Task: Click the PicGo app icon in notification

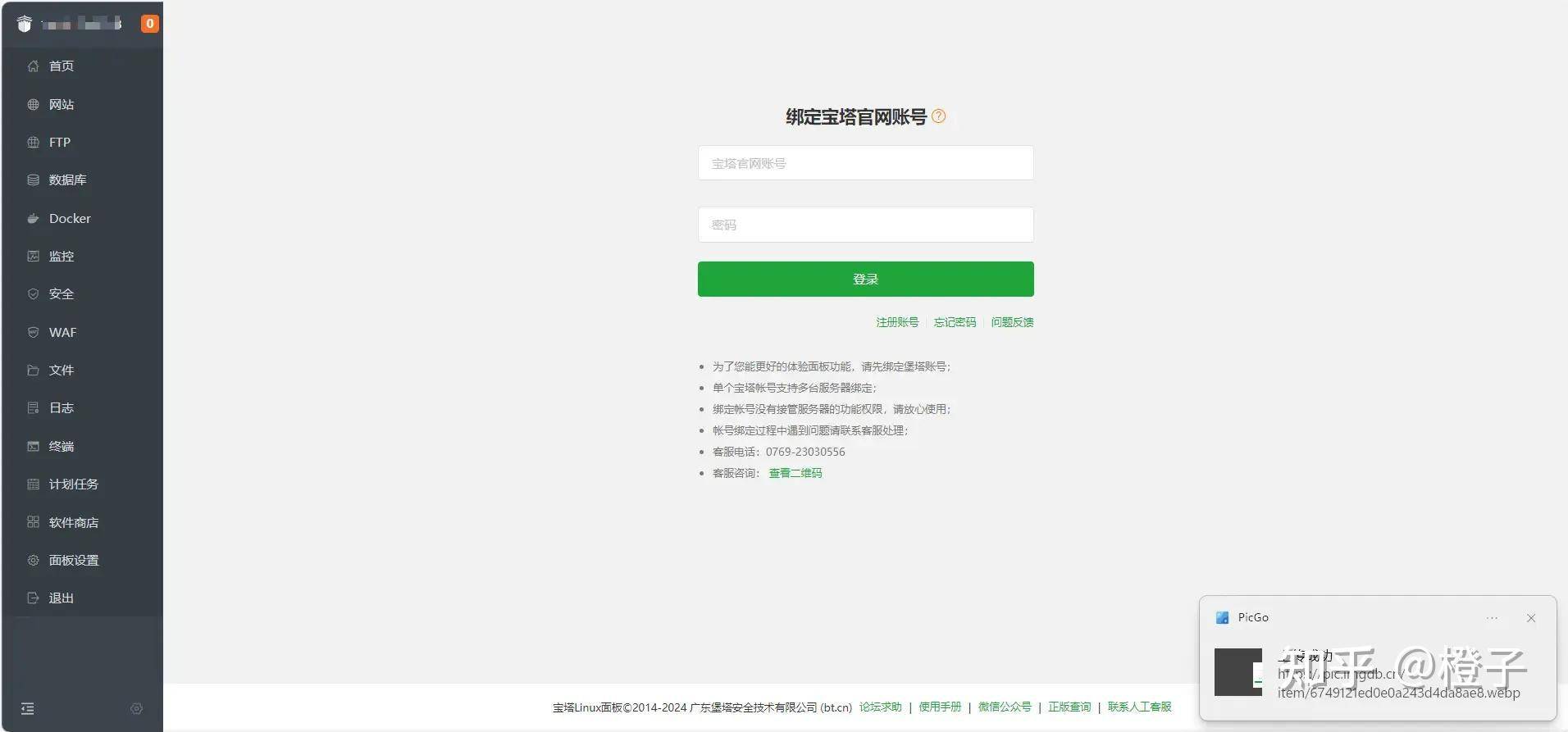Action: pos(1222,617)
